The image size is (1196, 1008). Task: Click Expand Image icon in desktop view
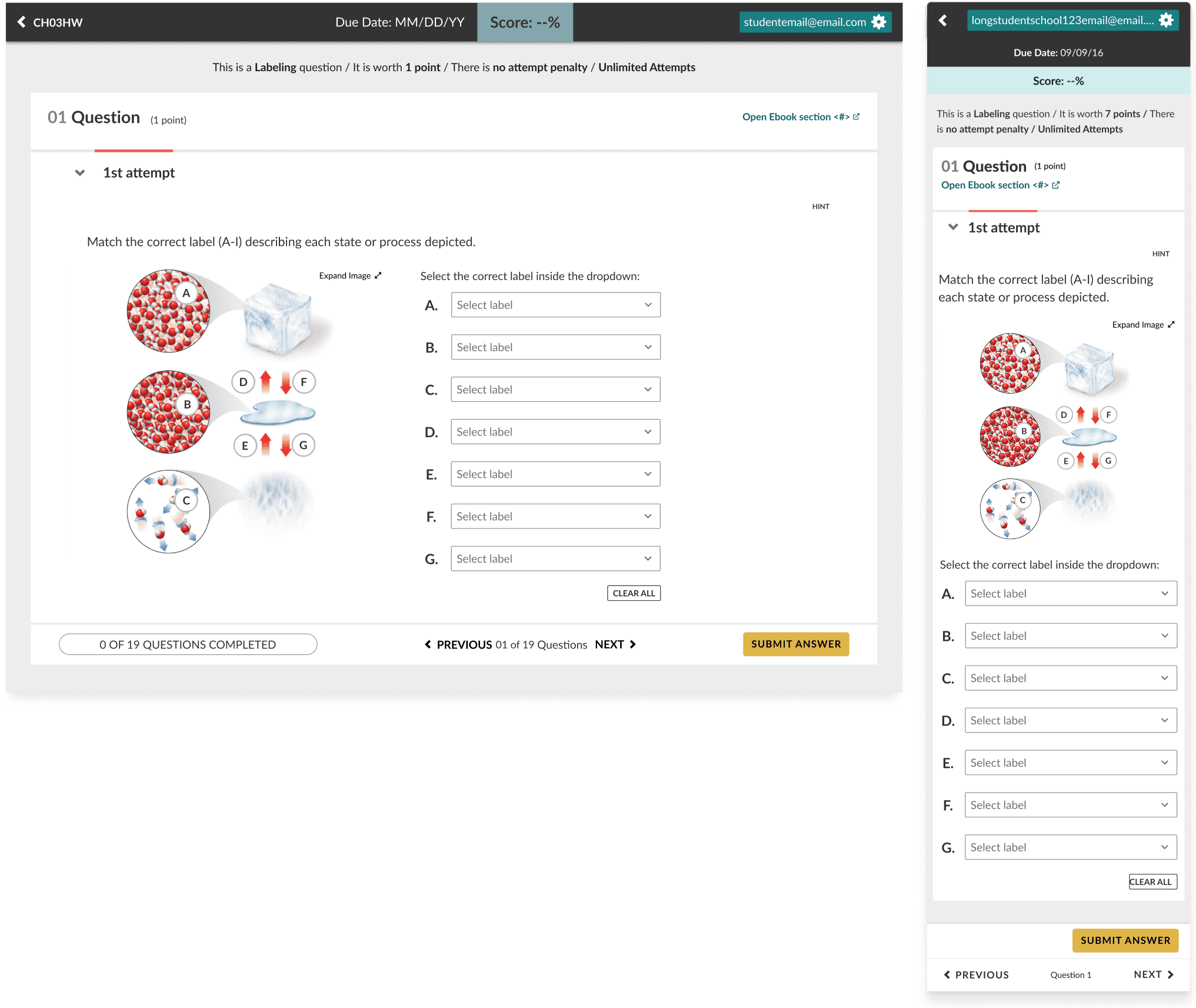(378, 275)
